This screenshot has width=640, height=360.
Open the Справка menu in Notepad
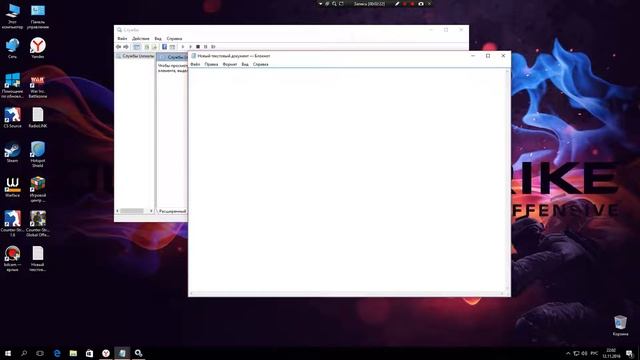point(260,64)
